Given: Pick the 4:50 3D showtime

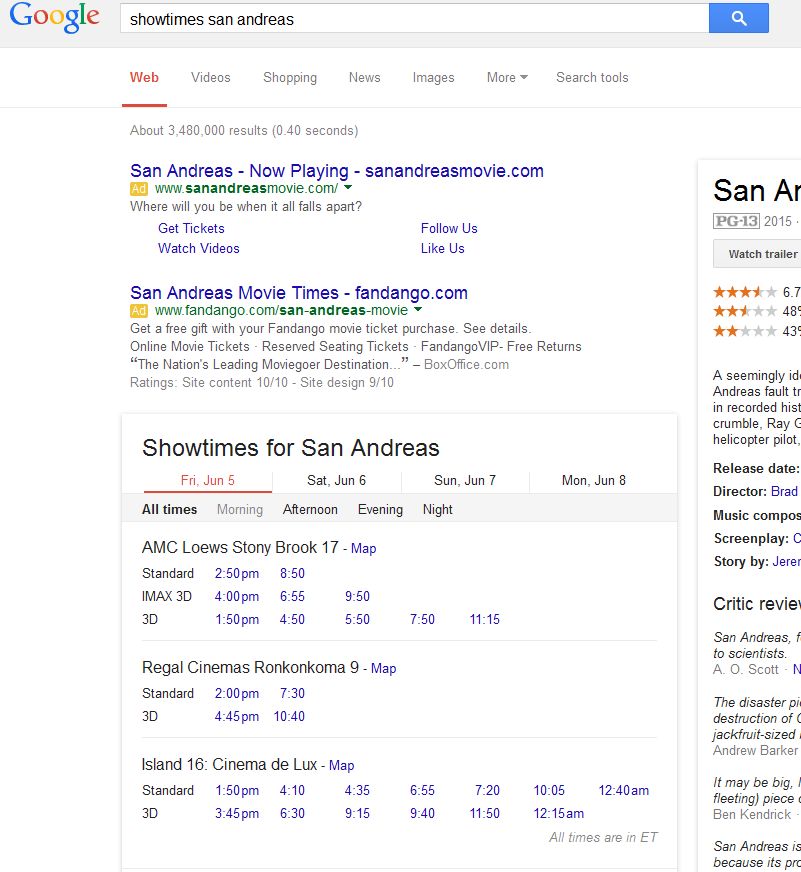Looking at the screenshot, I should [292, 620].
